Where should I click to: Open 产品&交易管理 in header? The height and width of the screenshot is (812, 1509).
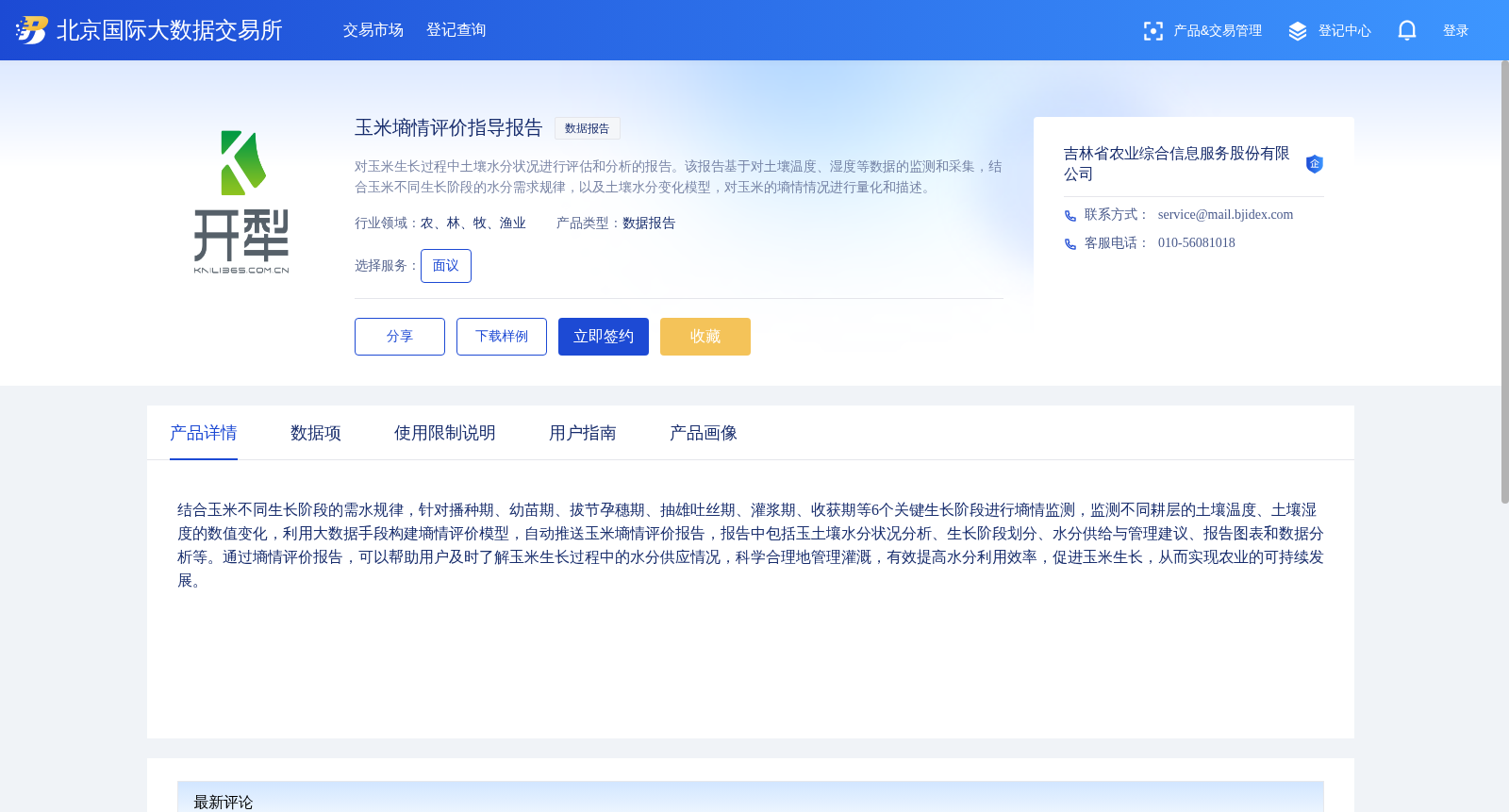click(x=1217, y=31)
